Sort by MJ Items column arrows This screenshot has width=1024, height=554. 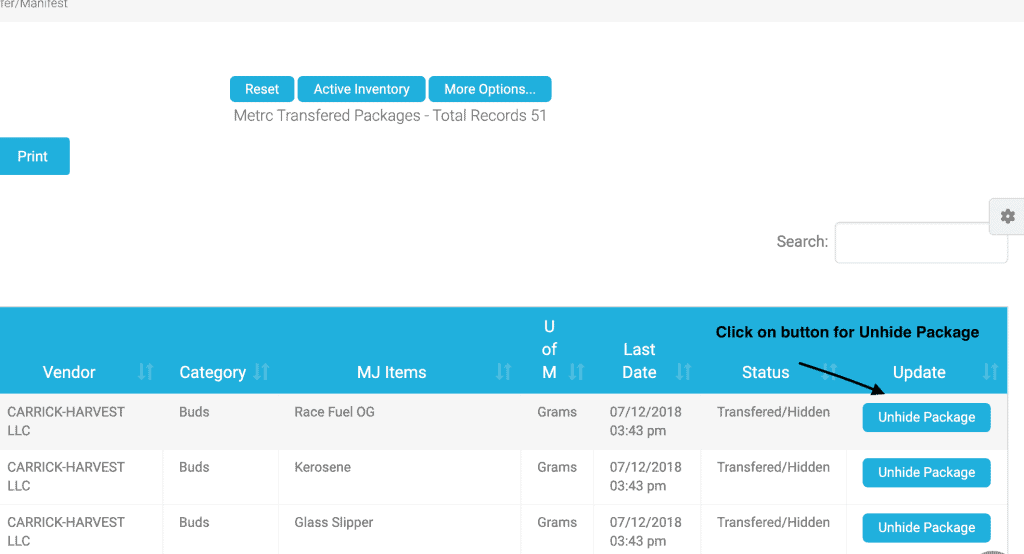tap(503, 372)
